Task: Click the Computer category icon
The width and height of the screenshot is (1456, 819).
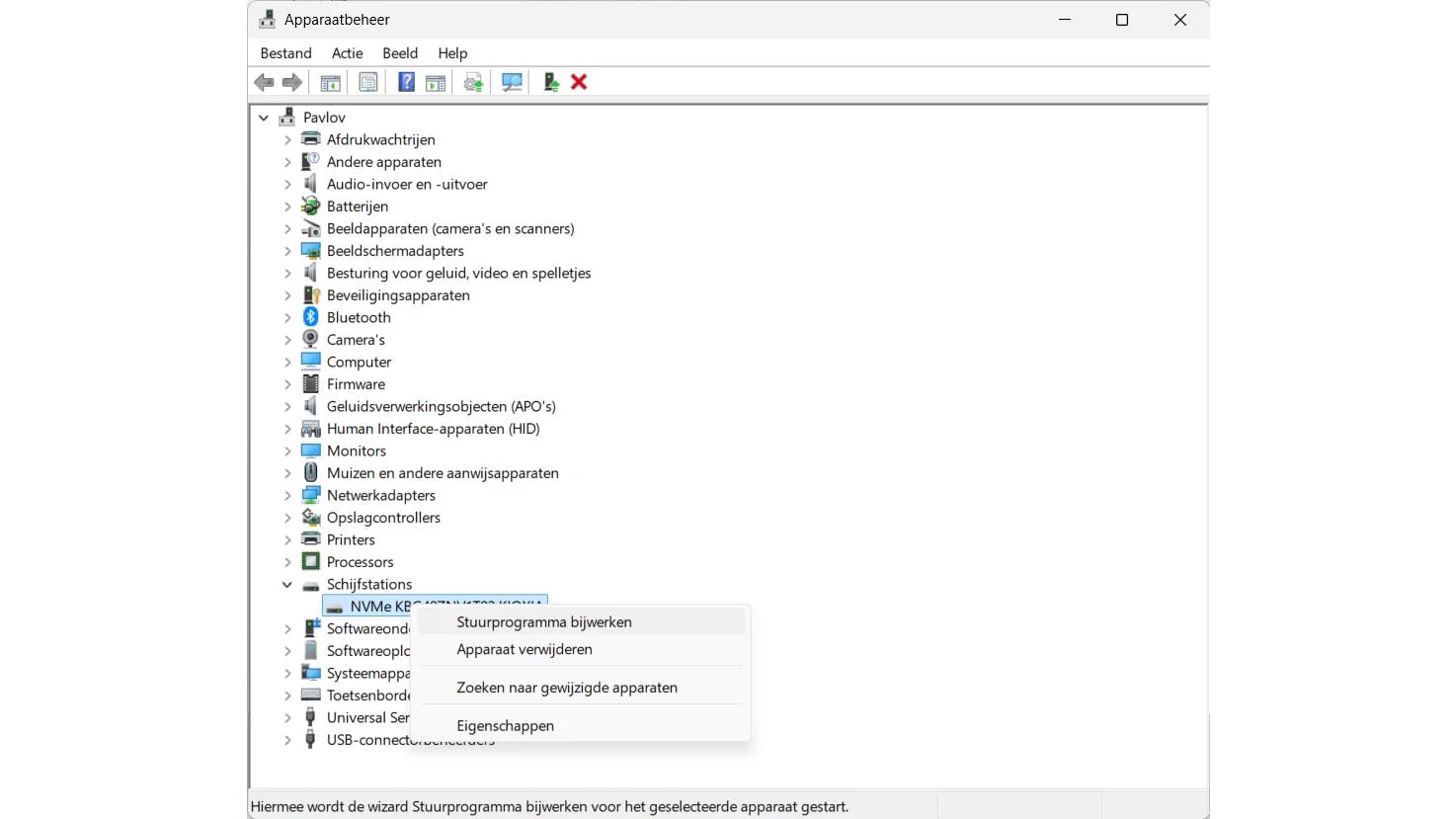Action: pyautogui.click(x=311, y=362)
